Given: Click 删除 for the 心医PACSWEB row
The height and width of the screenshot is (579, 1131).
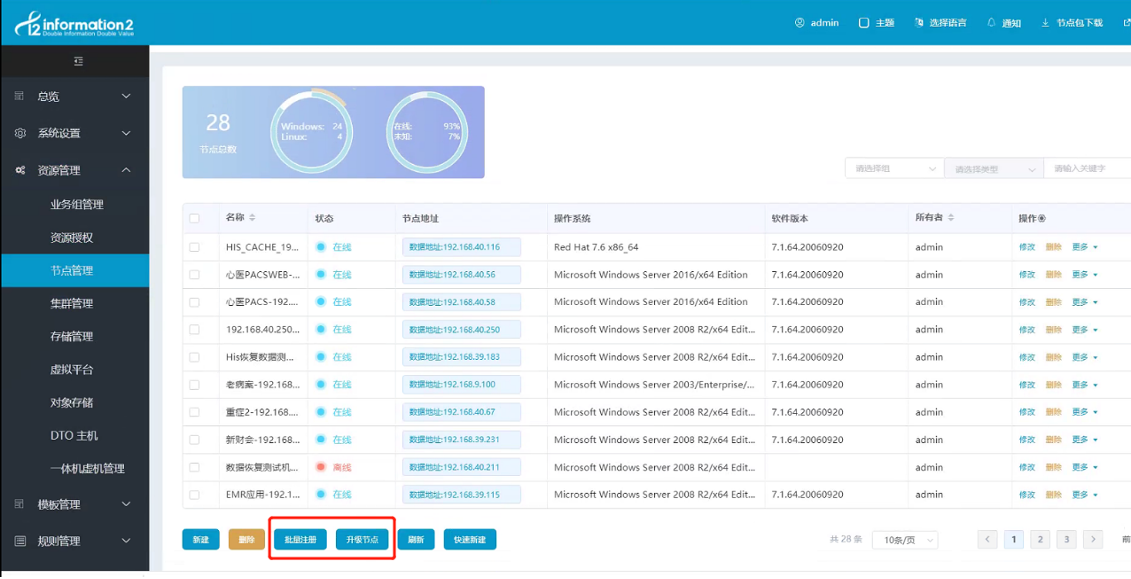Looking at the screenshot, I should click(1054, 275).
